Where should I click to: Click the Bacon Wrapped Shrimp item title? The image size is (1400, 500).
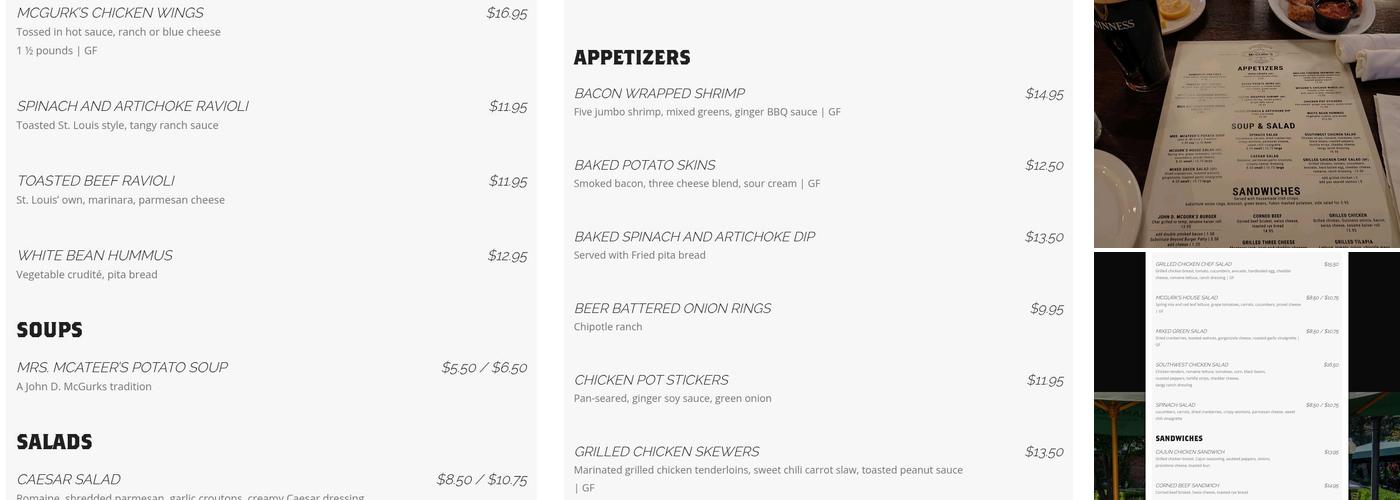tap(659, 94)
